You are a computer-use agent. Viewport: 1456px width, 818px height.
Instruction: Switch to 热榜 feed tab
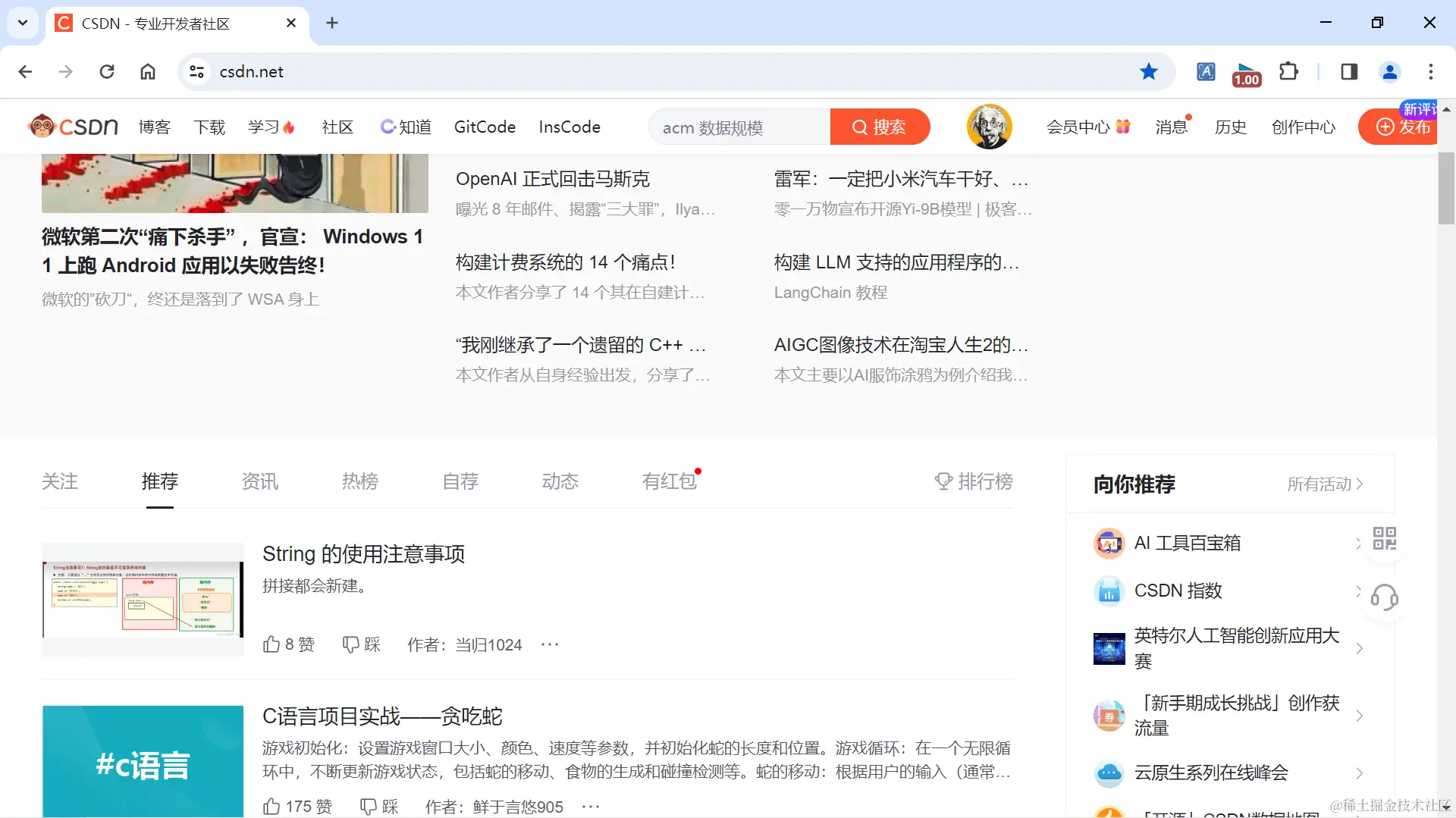[360, 481]
